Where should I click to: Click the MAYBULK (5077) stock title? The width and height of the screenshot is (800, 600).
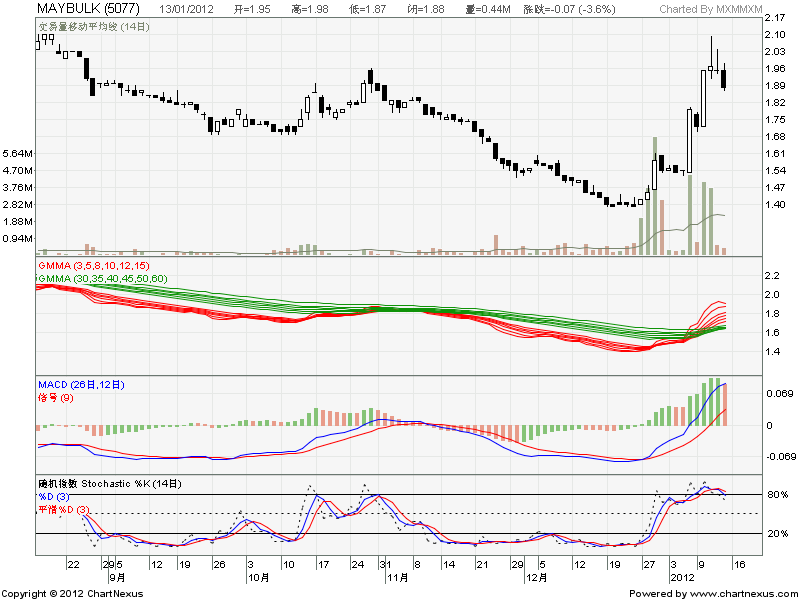click(80, 9)
